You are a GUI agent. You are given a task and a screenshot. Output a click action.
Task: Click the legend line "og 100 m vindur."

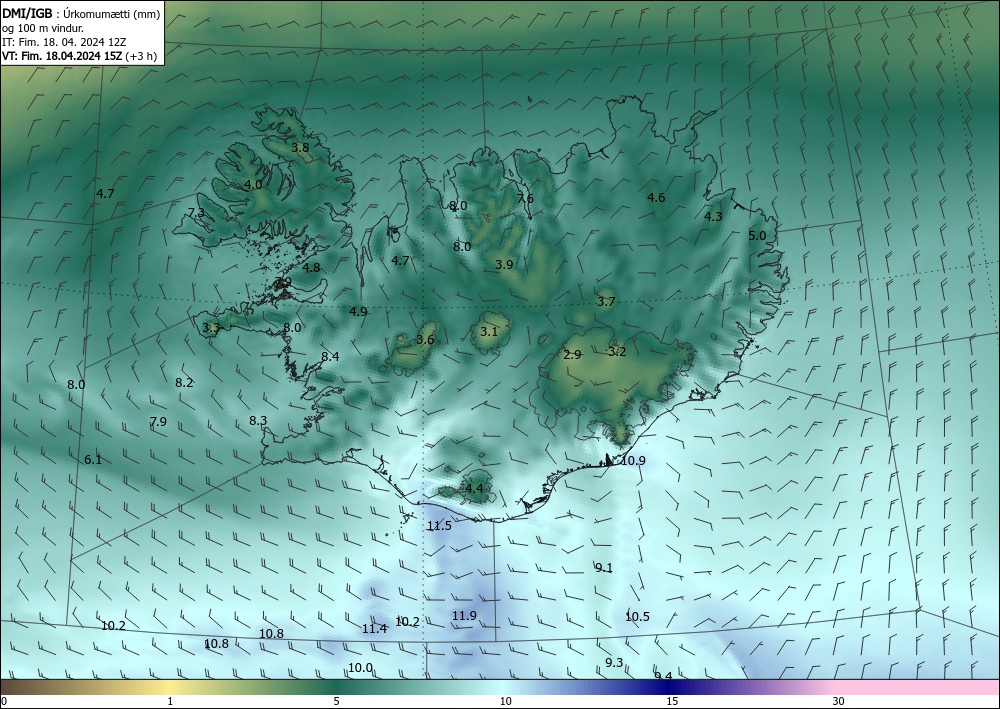click(x=43, y=27)
